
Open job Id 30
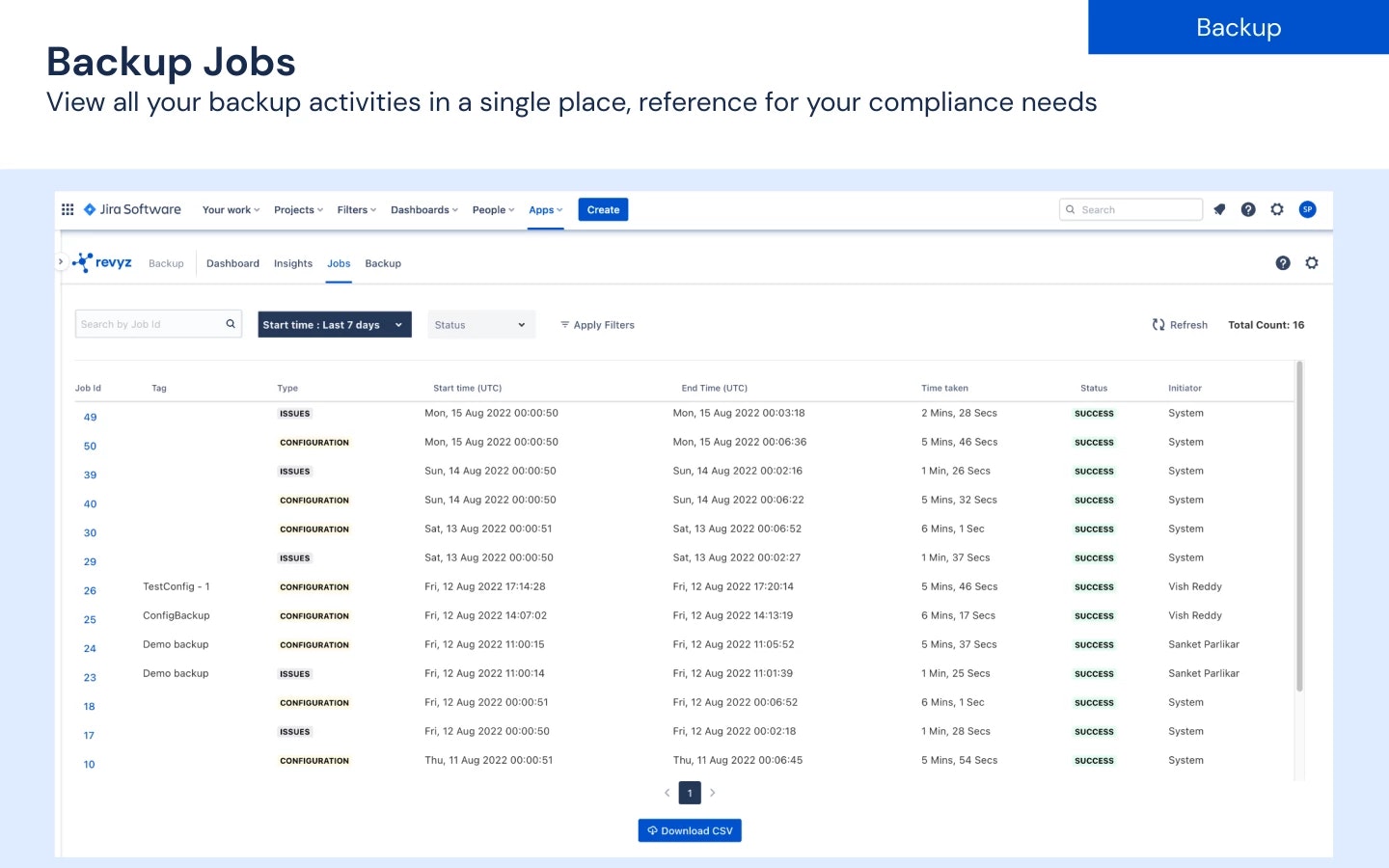(x=90, y=533)
